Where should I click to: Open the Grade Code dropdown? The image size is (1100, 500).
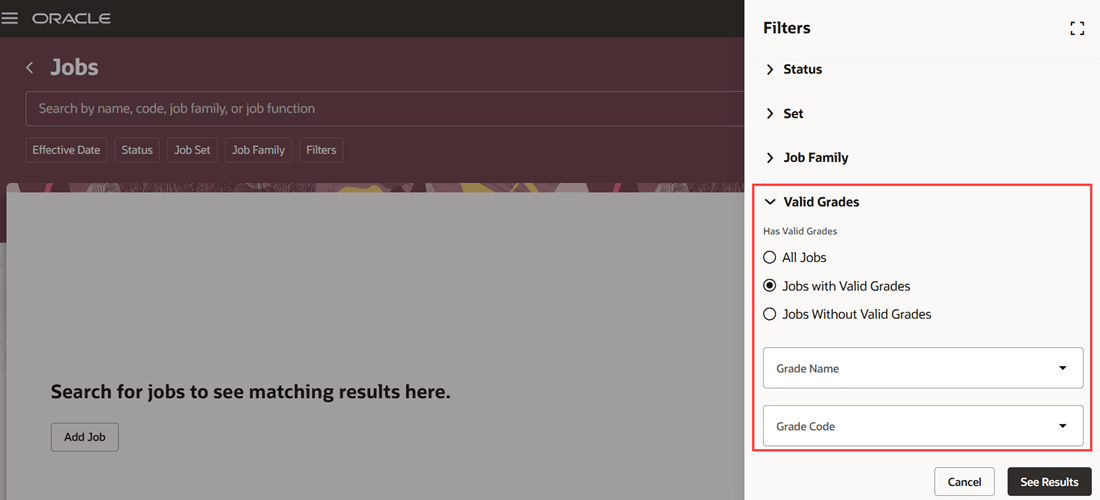pos(923,426)
